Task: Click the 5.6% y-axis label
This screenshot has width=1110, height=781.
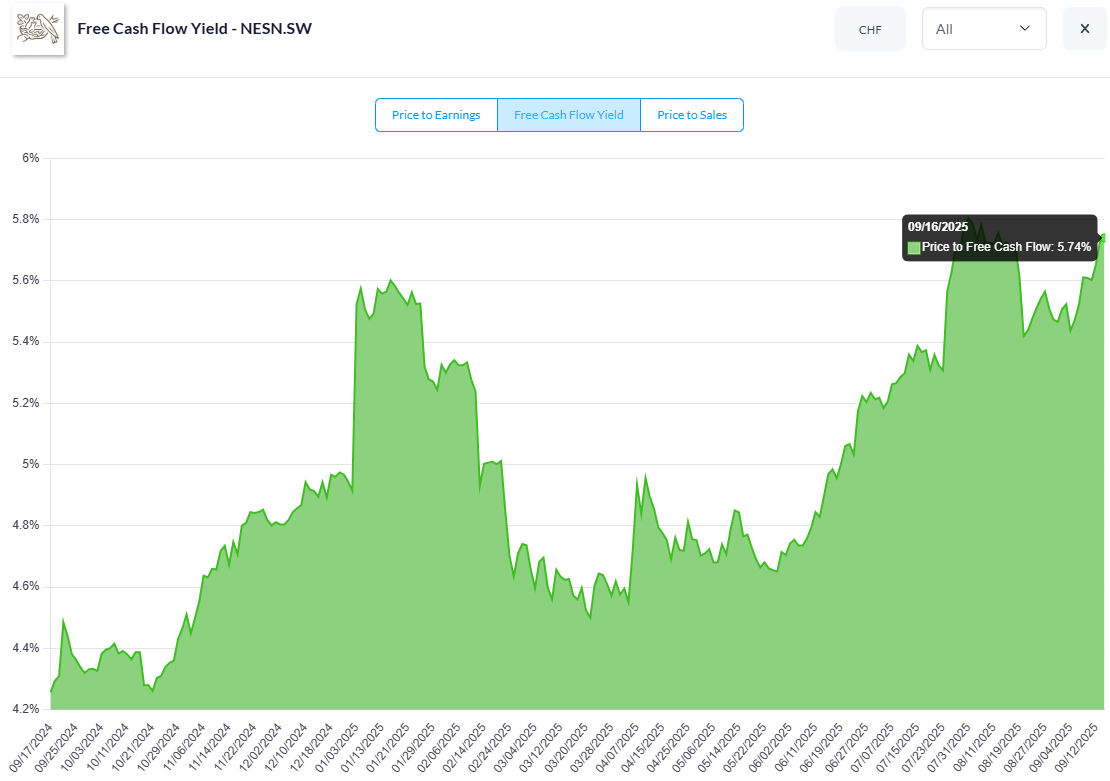Action: point(25,280)
